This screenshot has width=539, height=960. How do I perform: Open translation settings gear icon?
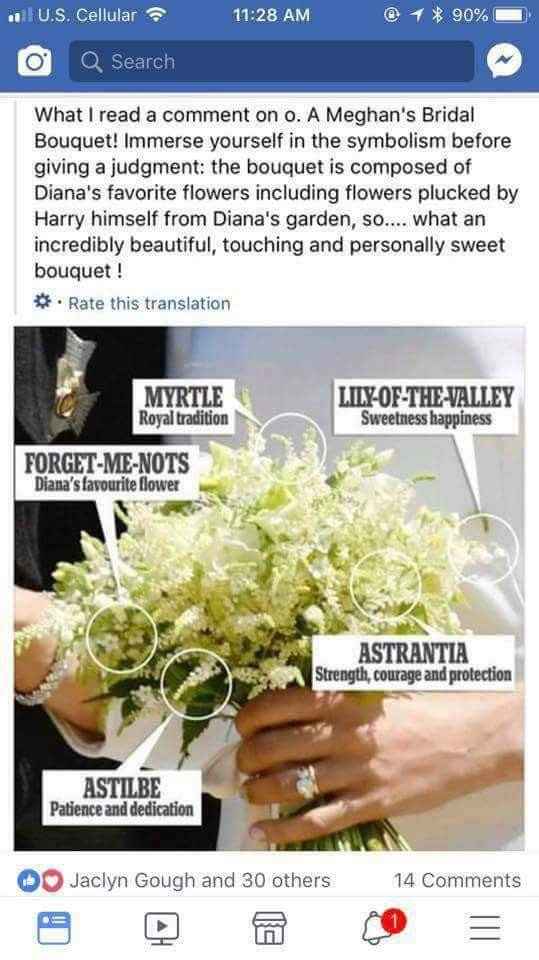[42, 302]
